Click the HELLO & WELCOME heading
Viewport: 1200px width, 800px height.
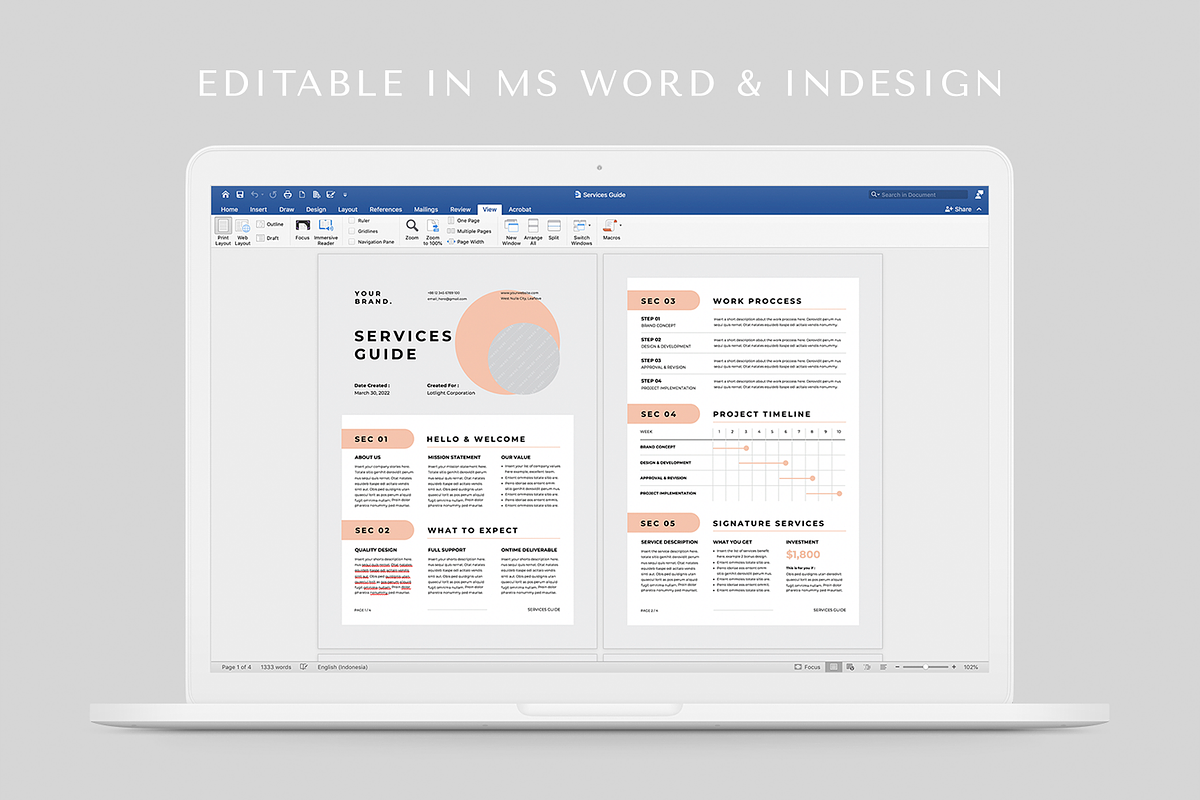[476, 439]
